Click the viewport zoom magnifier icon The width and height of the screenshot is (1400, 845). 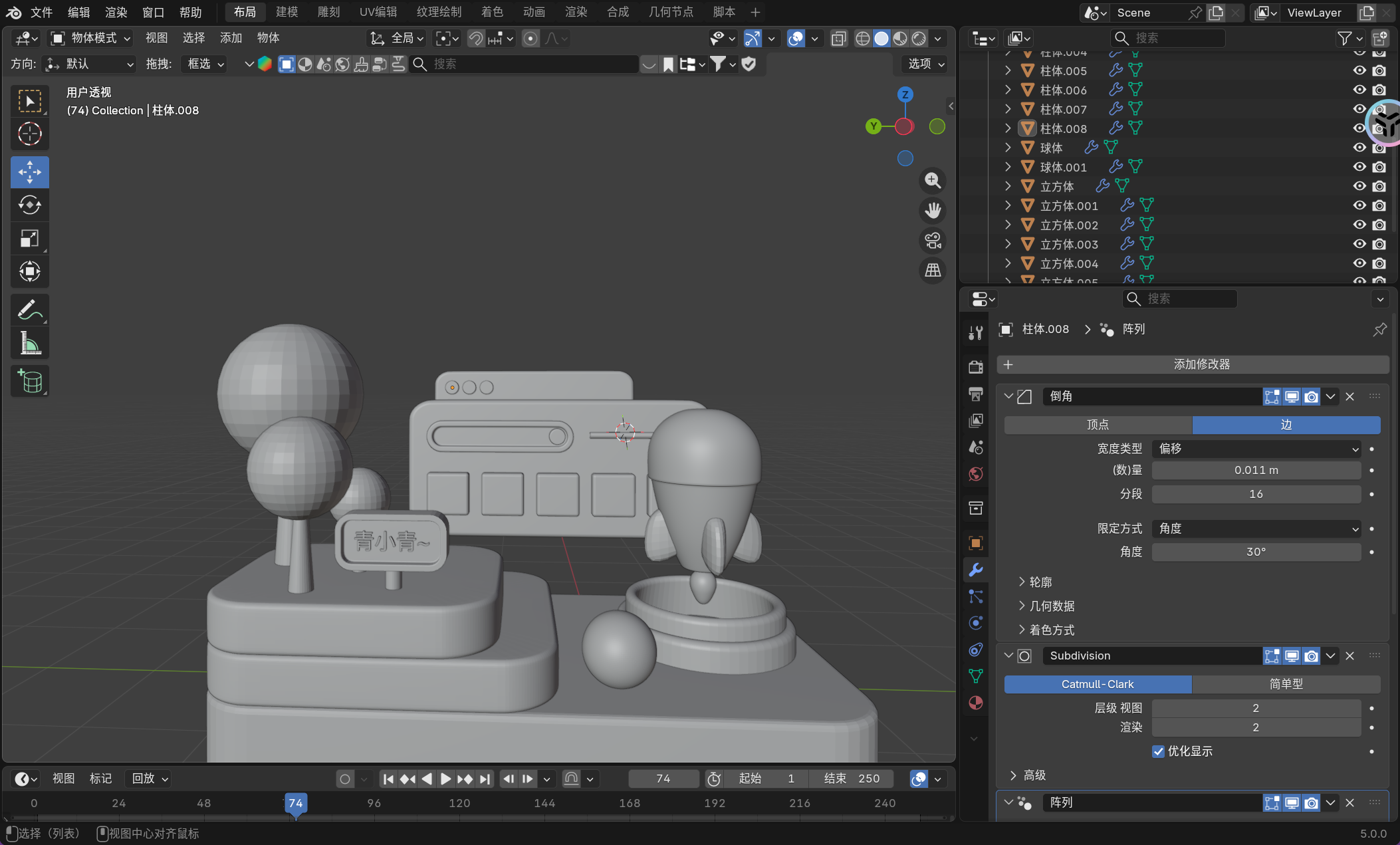pyautogui.click(x=933, y=181)
